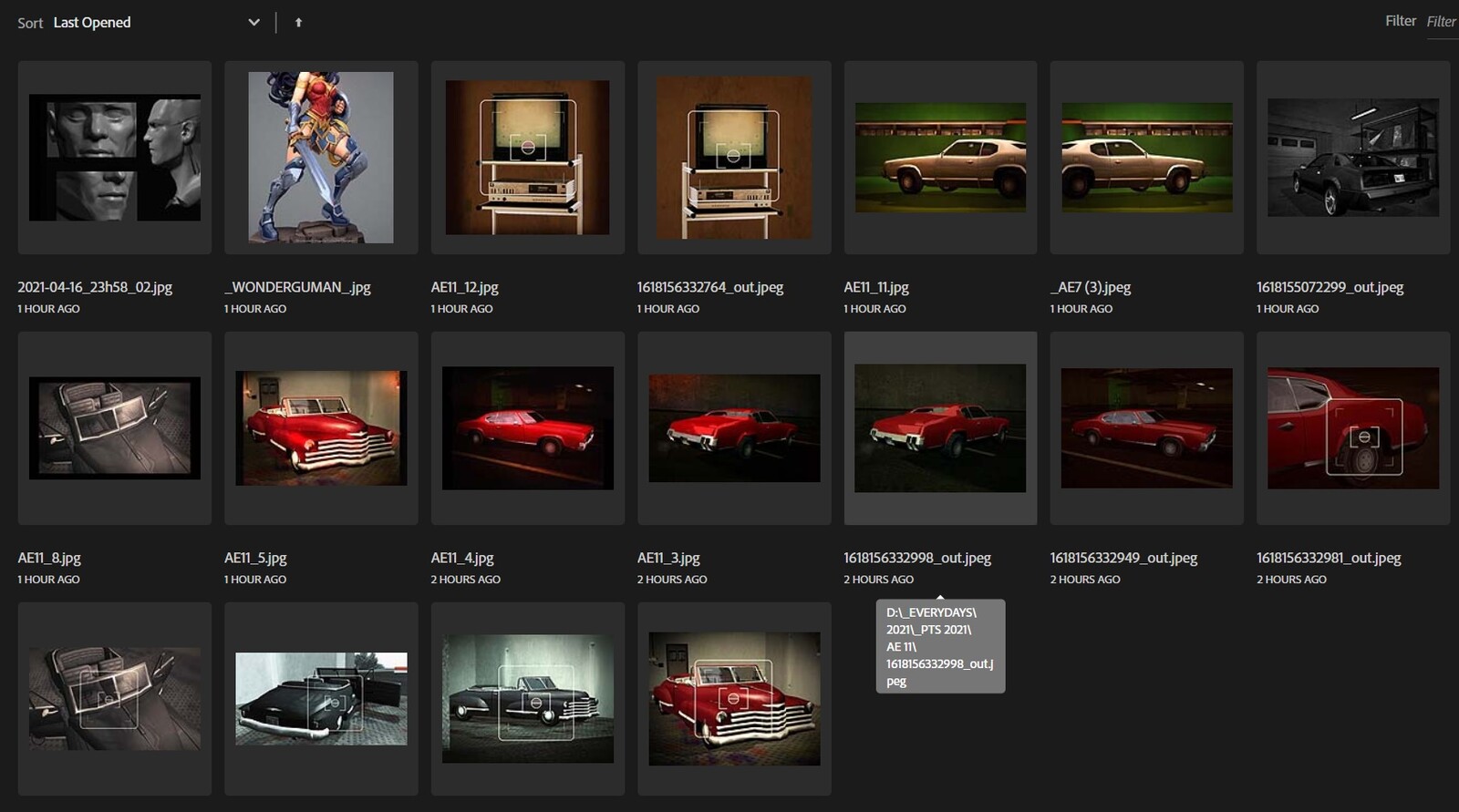Open the 1618156332764_out.jpeg thumbnail

(x=734, y=158)
